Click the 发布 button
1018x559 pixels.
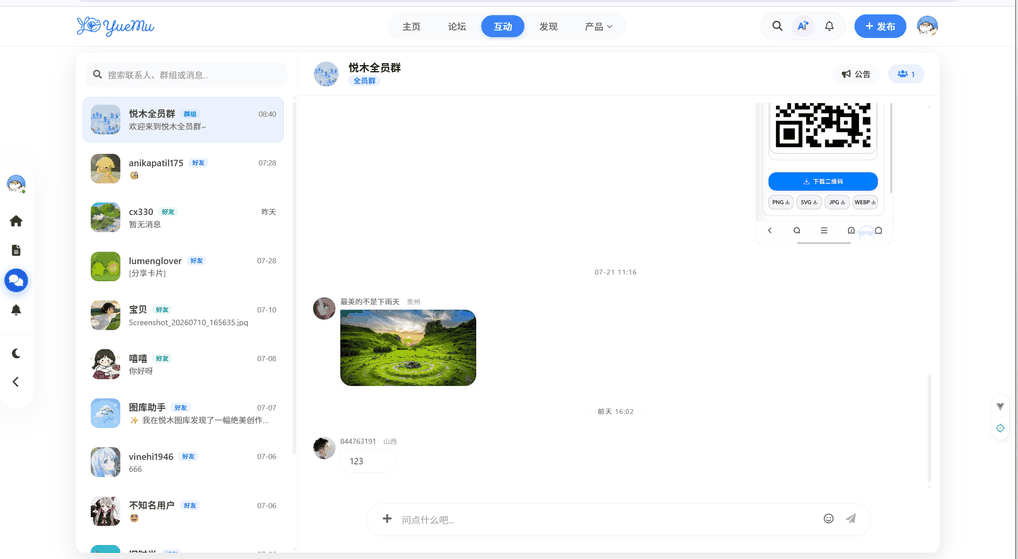(880, 26)
